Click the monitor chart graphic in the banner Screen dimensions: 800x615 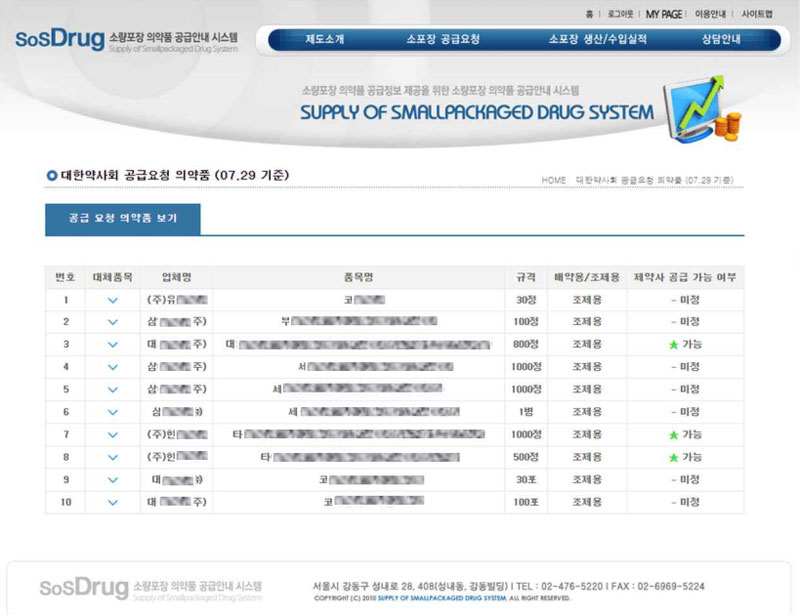(702, 110)
